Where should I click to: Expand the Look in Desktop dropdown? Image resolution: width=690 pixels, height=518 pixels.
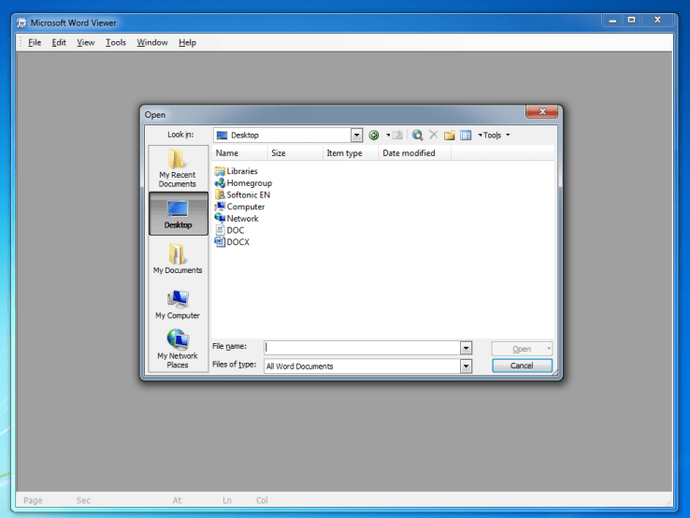point(357,135)
